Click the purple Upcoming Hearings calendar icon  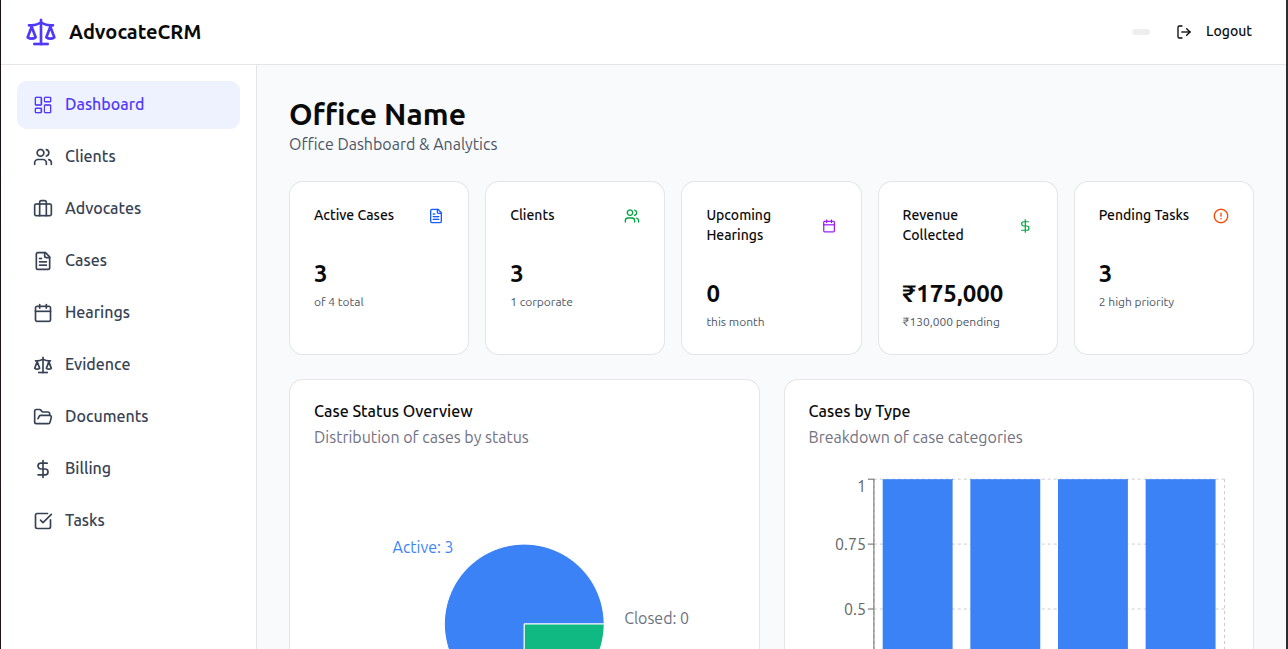[x=829, y=226]
